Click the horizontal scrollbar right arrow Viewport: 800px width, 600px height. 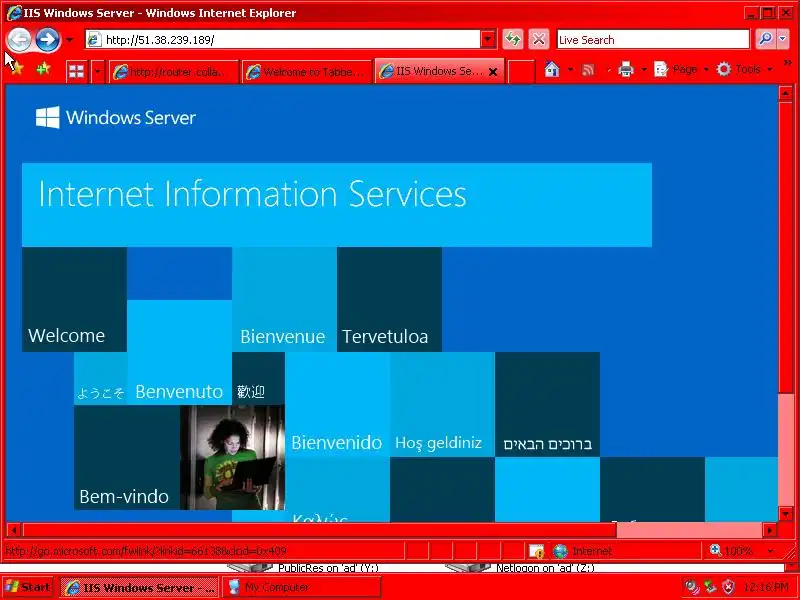click(770, 530)
